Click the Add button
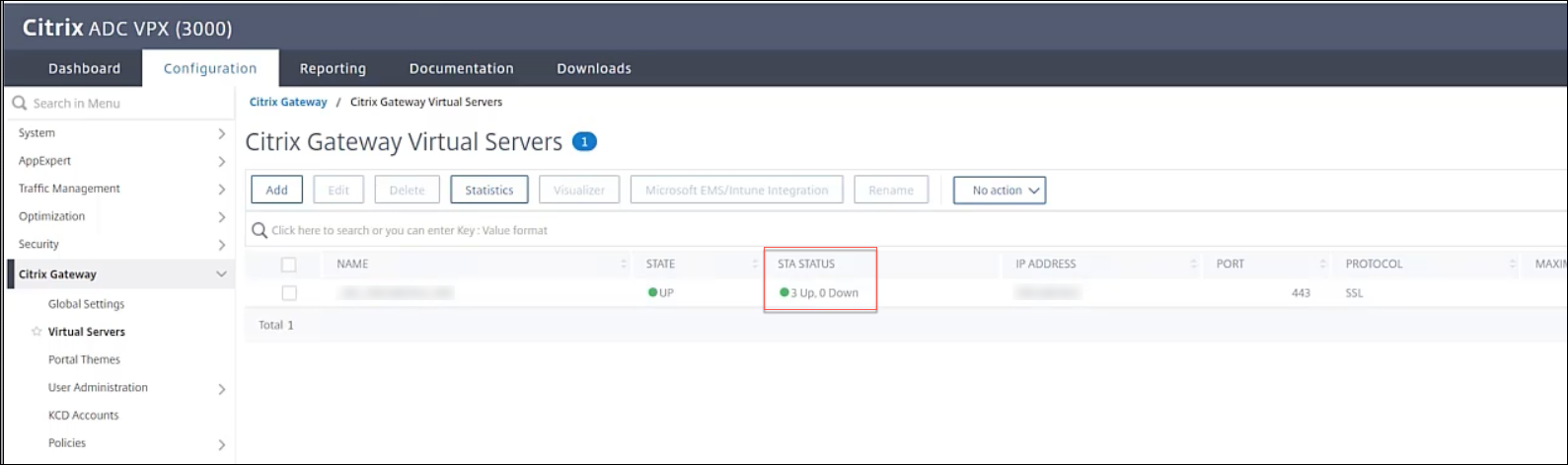The width and height of the screenshot is (1568, 465). click(276, 191)
